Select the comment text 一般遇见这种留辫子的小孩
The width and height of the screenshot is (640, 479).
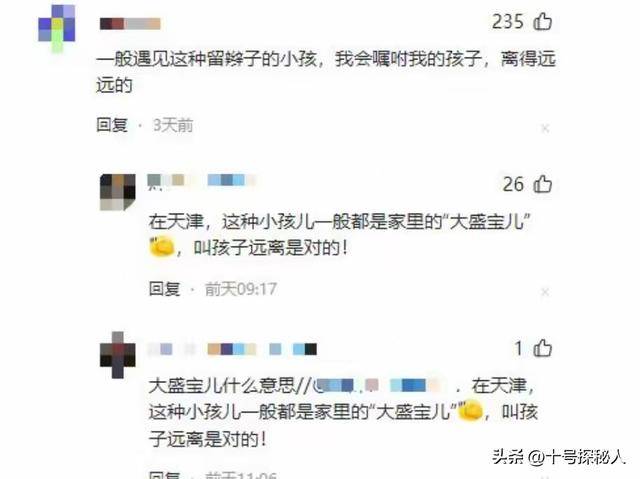pyautogui.click(x=207, y=59)
